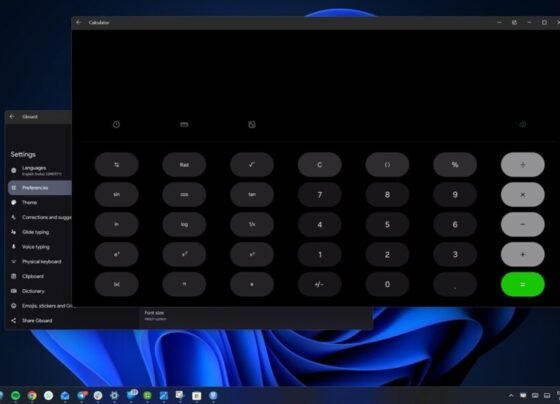Click the 1/x reciprocal button
This screenshot has height=404, width=560.
[x=252, y=225]
